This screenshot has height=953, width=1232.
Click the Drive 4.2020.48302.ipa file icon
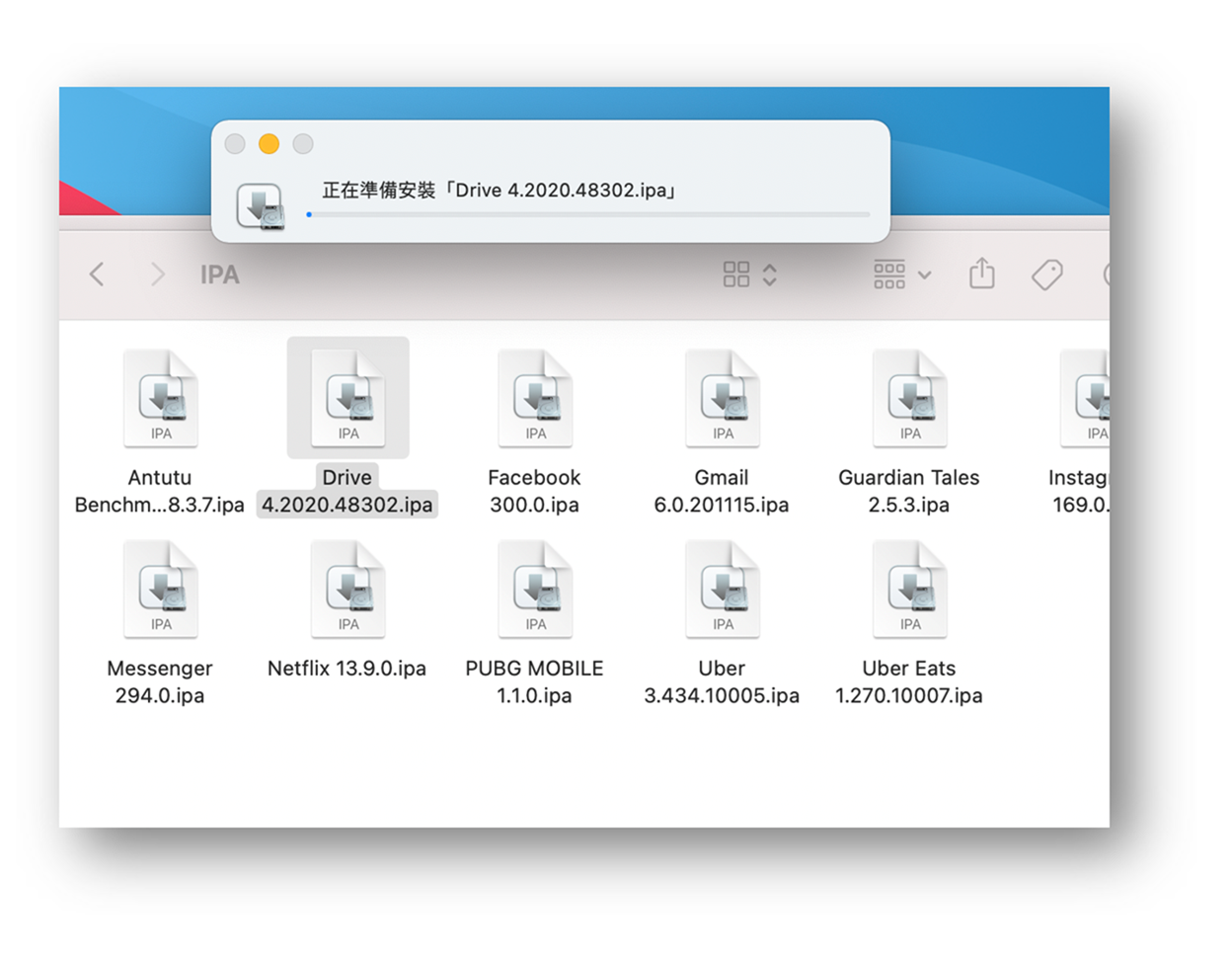pyautogui.click(x=347, y=398)
